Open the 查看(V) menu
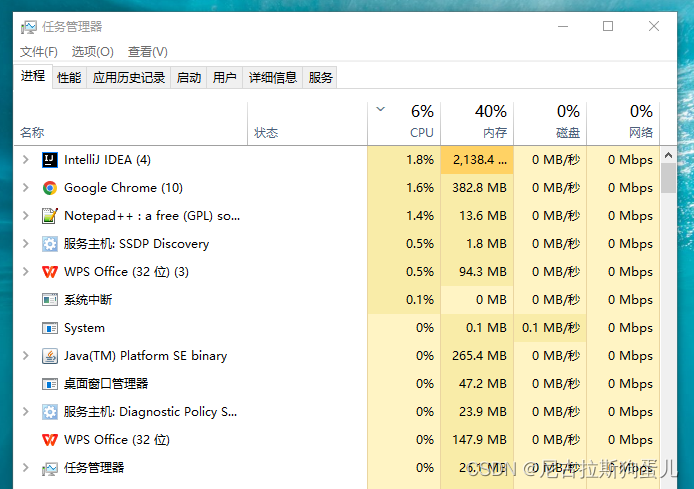Viewport: 694px width, 489px height. (148, 52)
